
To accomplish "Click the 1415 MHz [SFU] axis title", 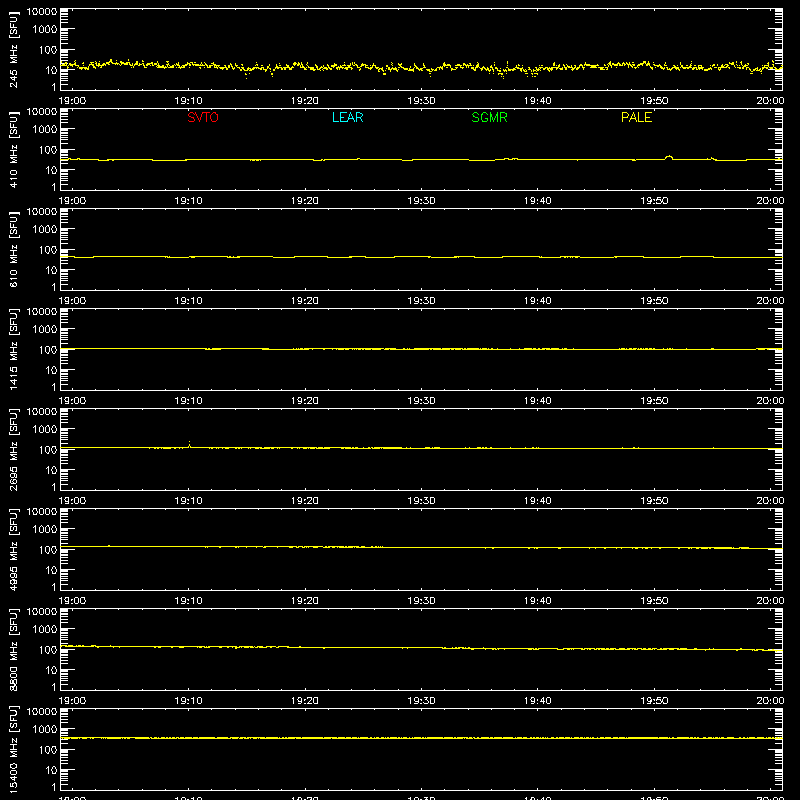I will pos(14,349).
